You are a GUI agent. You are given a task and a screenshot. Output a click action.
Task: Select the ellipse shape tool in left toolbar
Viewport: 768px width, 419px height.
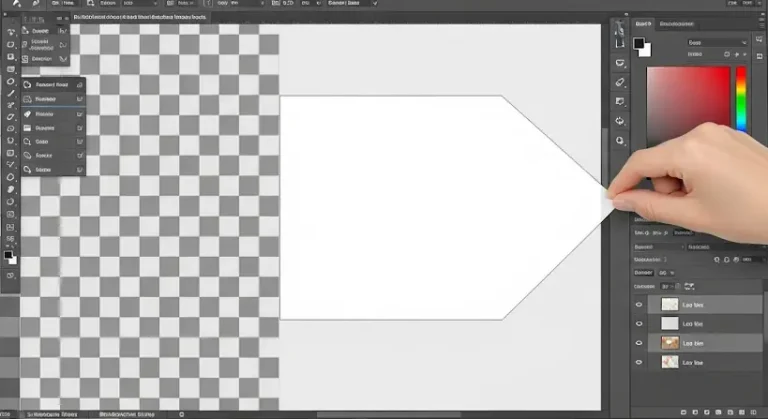tap(11, 82)
